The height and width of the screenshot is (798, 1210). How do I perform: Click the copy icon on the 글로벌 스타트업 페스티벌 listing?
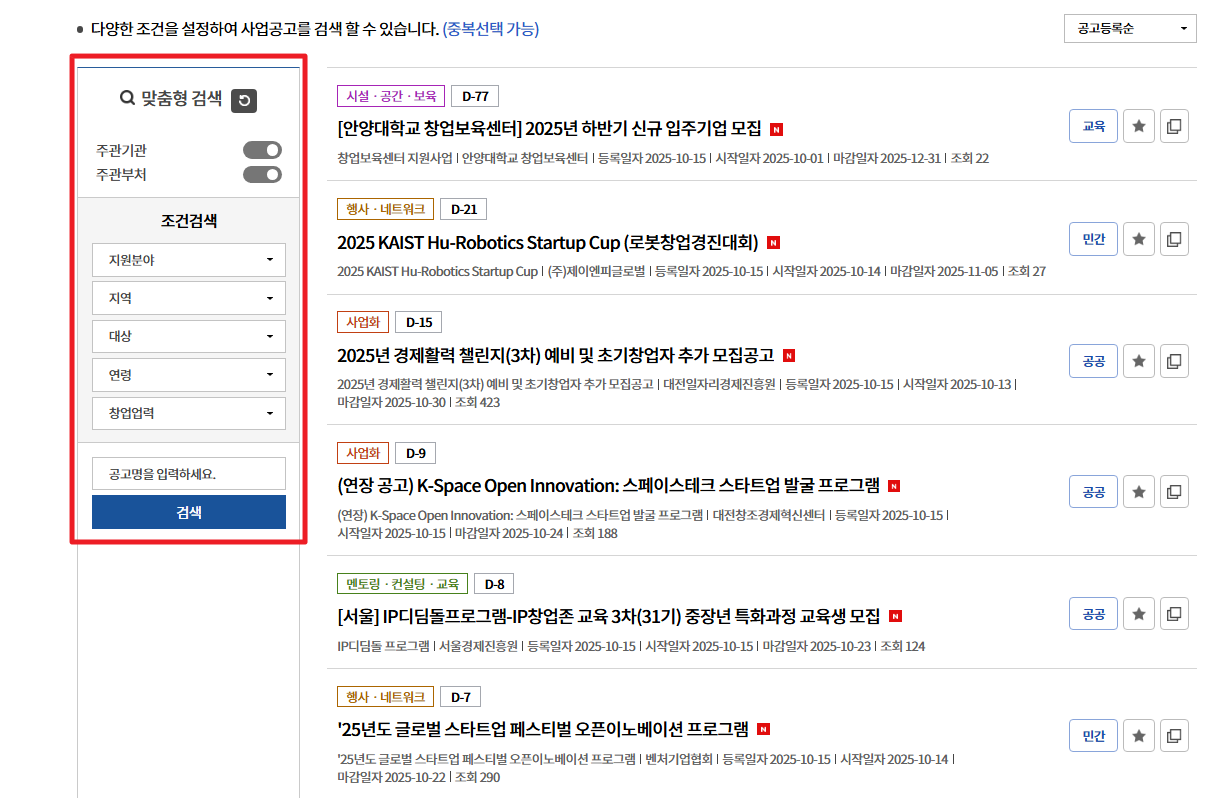(x=1174, y=735)
